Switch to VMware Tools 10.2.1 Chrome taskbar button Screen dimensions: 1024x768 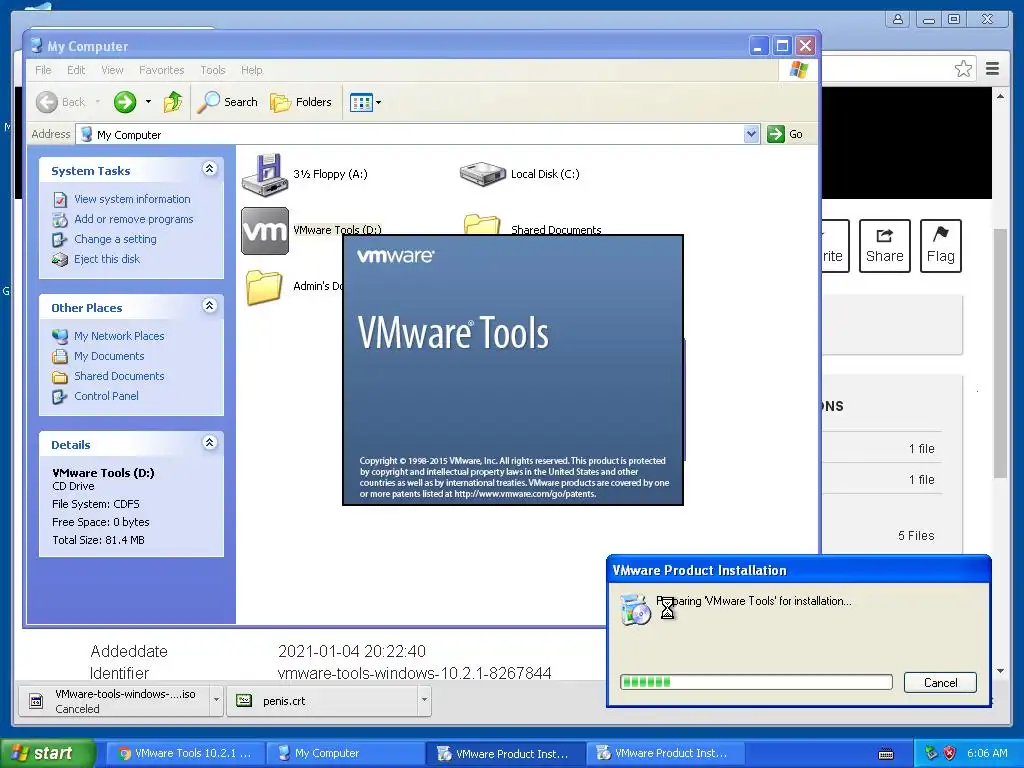[x=185, y=753]
